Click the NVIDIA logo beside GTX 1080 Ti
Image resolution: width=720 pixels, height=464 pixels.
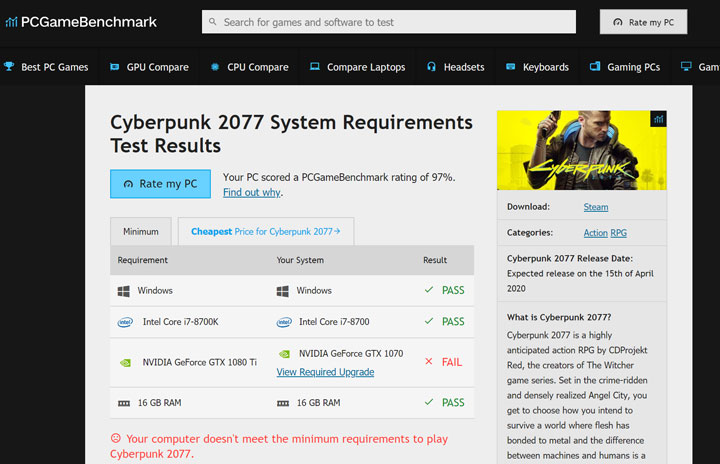125,362
